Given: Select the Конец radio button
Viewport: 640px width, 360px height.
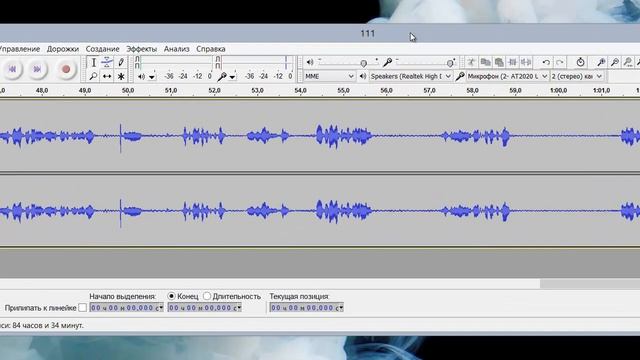Looking at the screenshot, I should point(171,296).
